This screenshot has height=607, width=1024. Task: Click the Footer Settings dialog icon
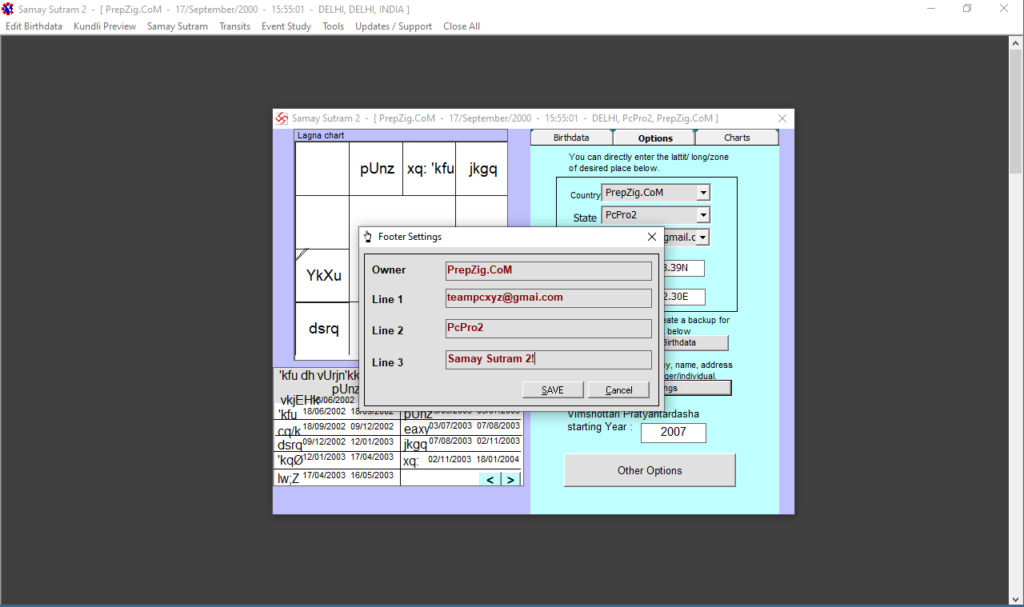point(368,237)
